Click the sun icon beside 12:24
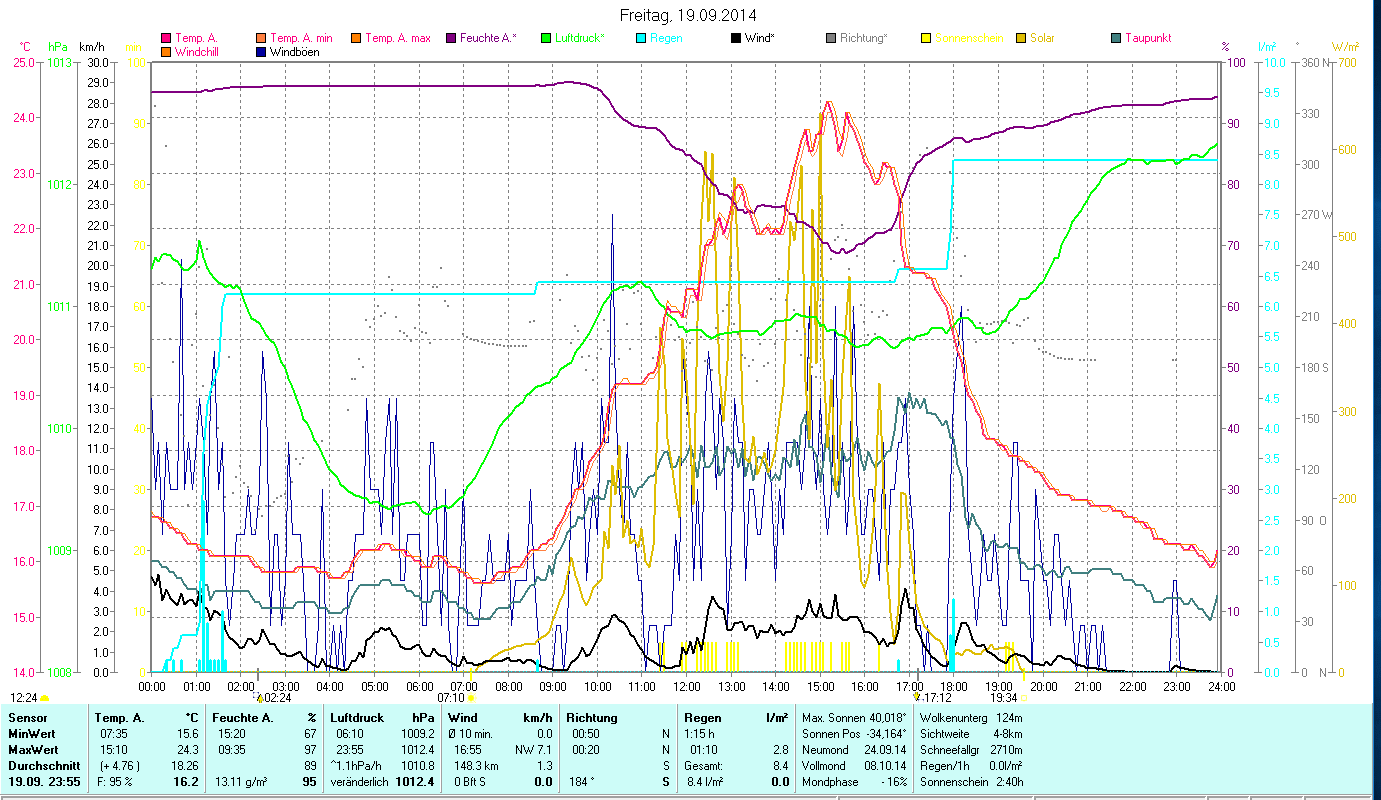The height and width of the screenshot is (800, 1381). click(x=45, y=698)
